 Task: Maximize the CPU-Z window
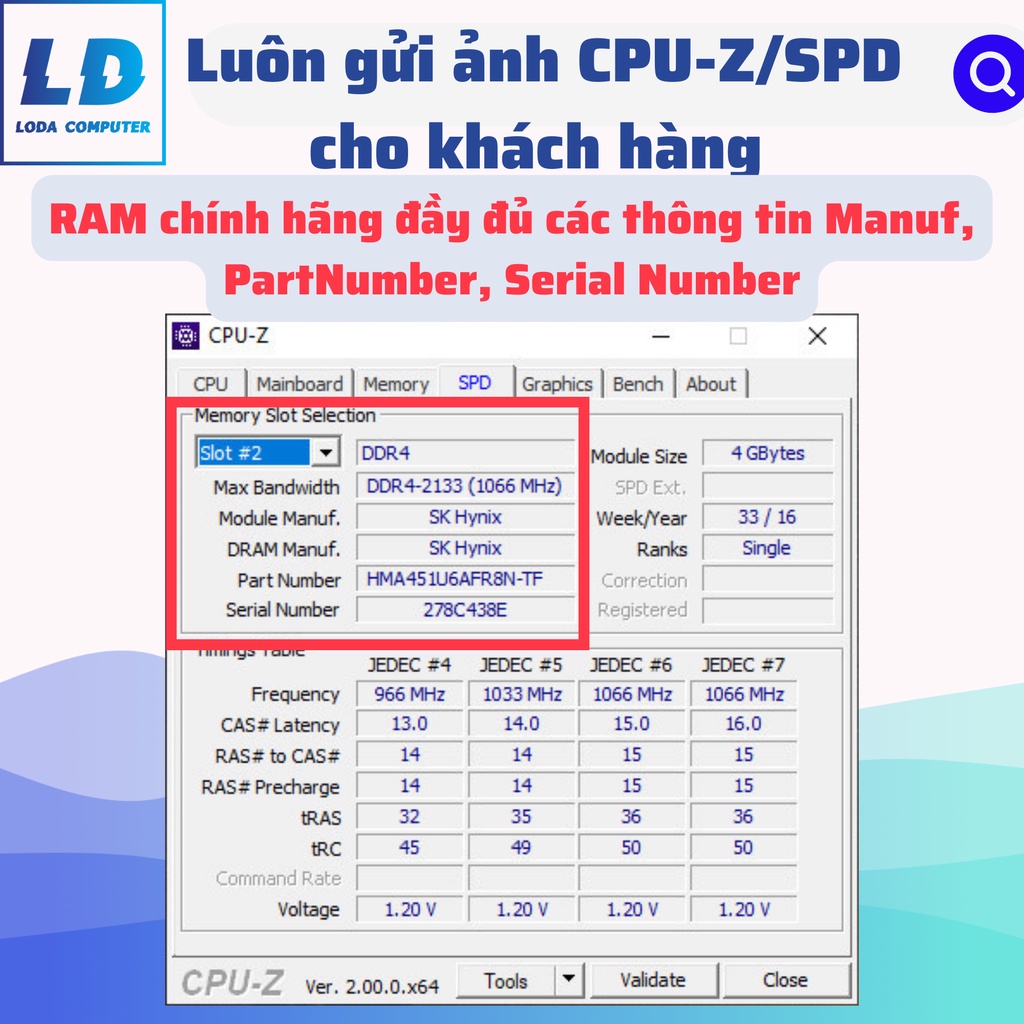point(738,336)
